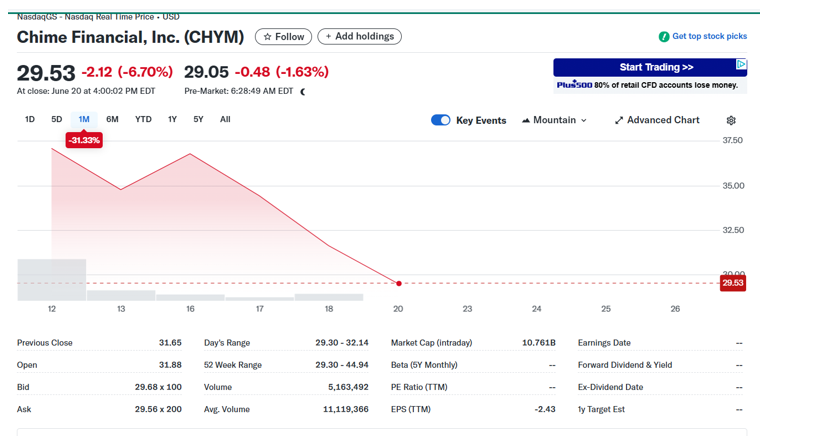Click the volume bar for June 13

click(121, 296)
